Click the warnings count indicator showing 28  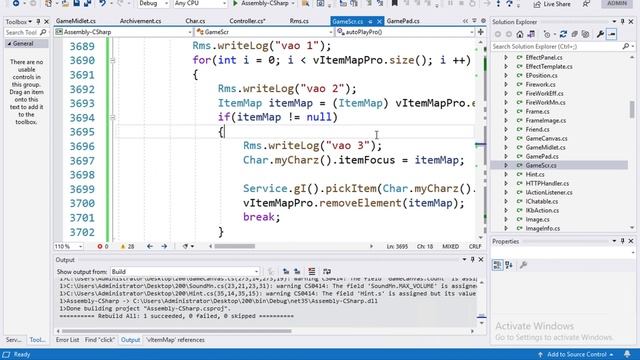coord(127,246)
